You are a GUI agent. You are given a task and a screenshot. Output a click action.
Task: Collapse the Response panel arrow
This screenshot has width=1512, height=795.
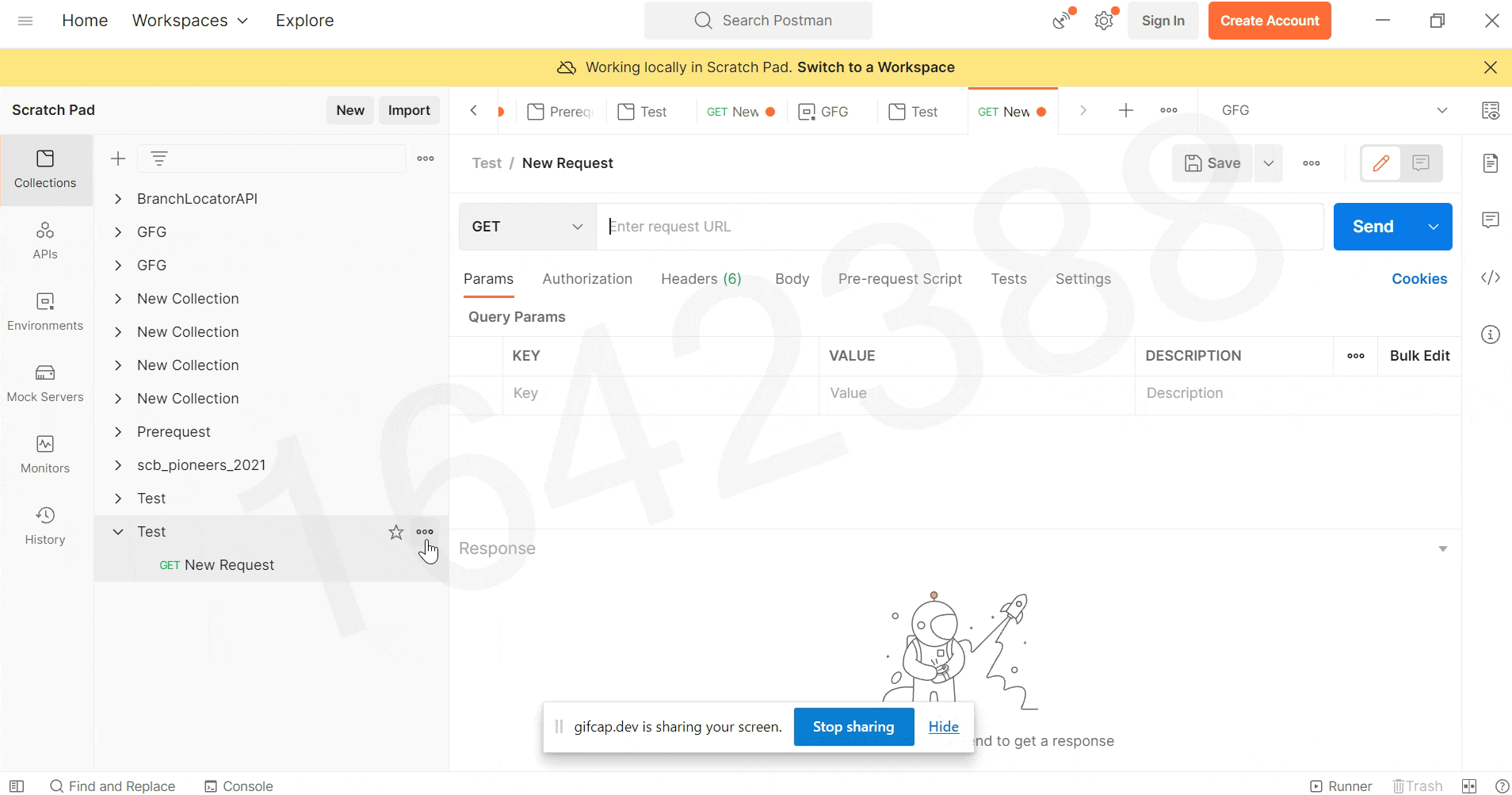pyautogui.click(x=1443, y=548)
